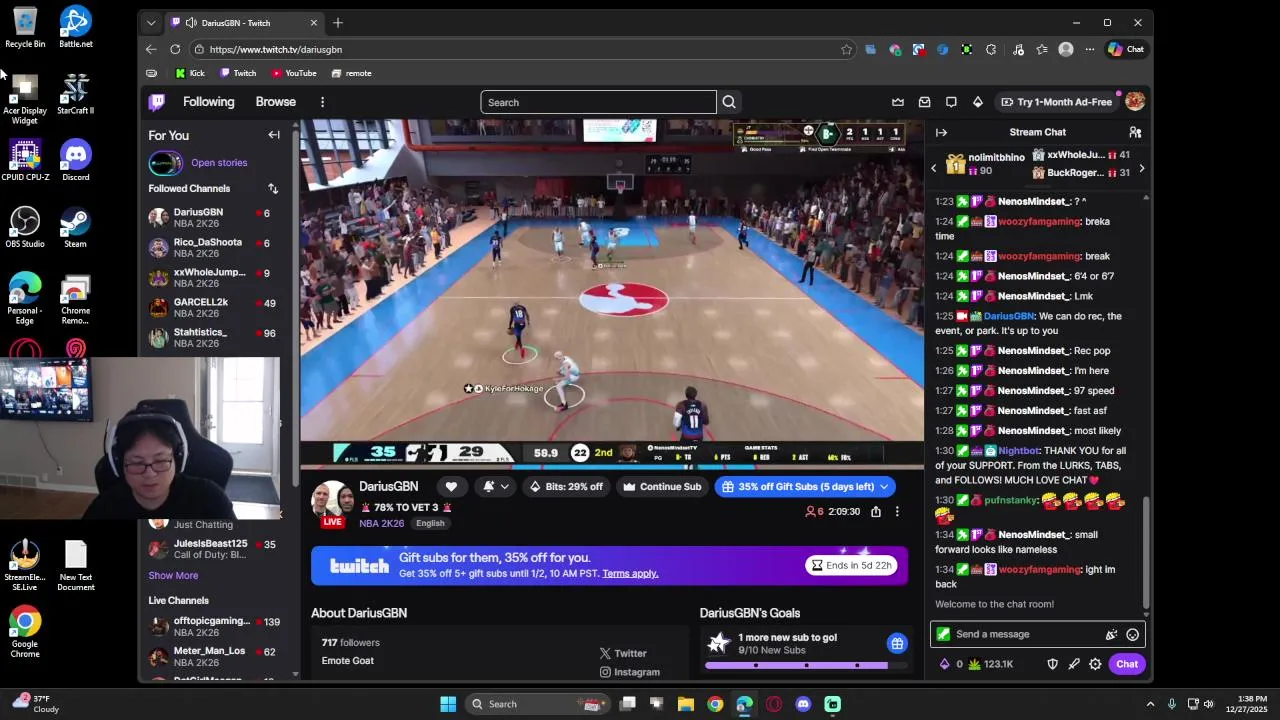Open Windows Start menu
Screen dimensions: 1280x720
[448, 704]
